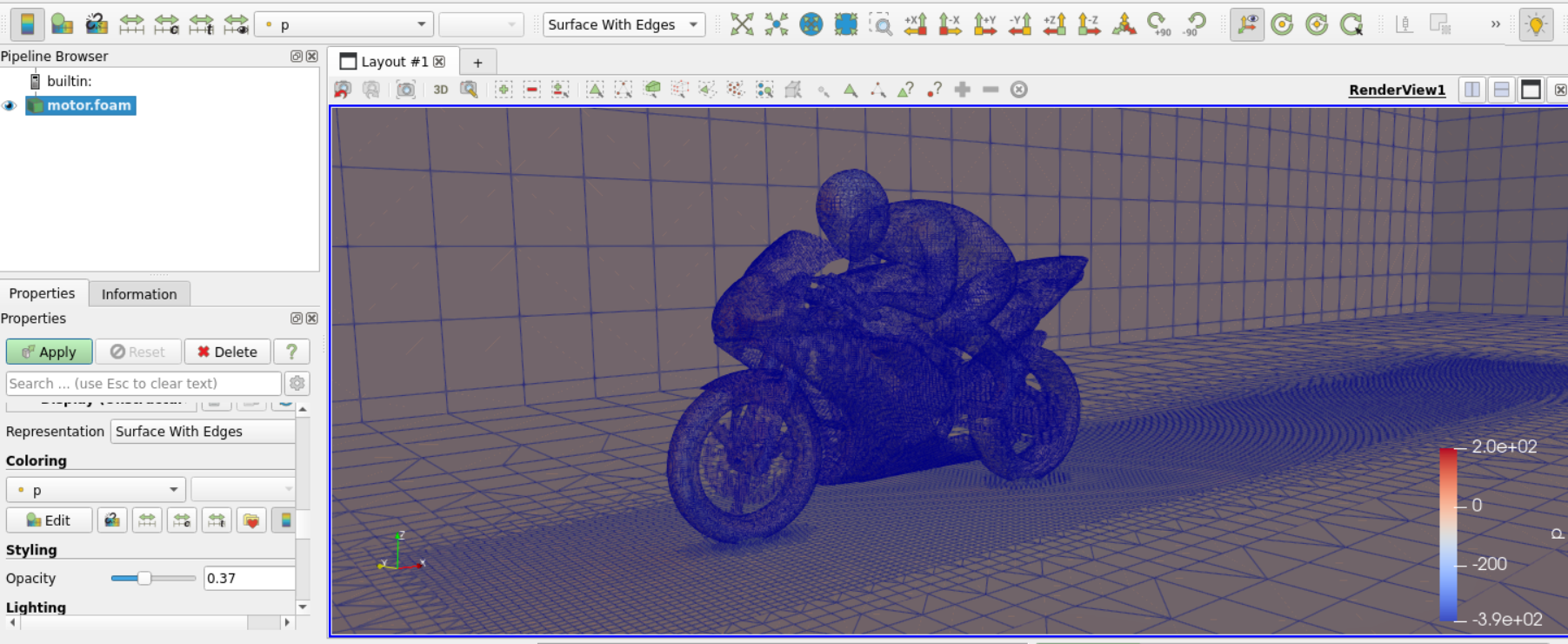
Task: Adjust the Opacity slider handle
Action: click(x=144, y=578)
